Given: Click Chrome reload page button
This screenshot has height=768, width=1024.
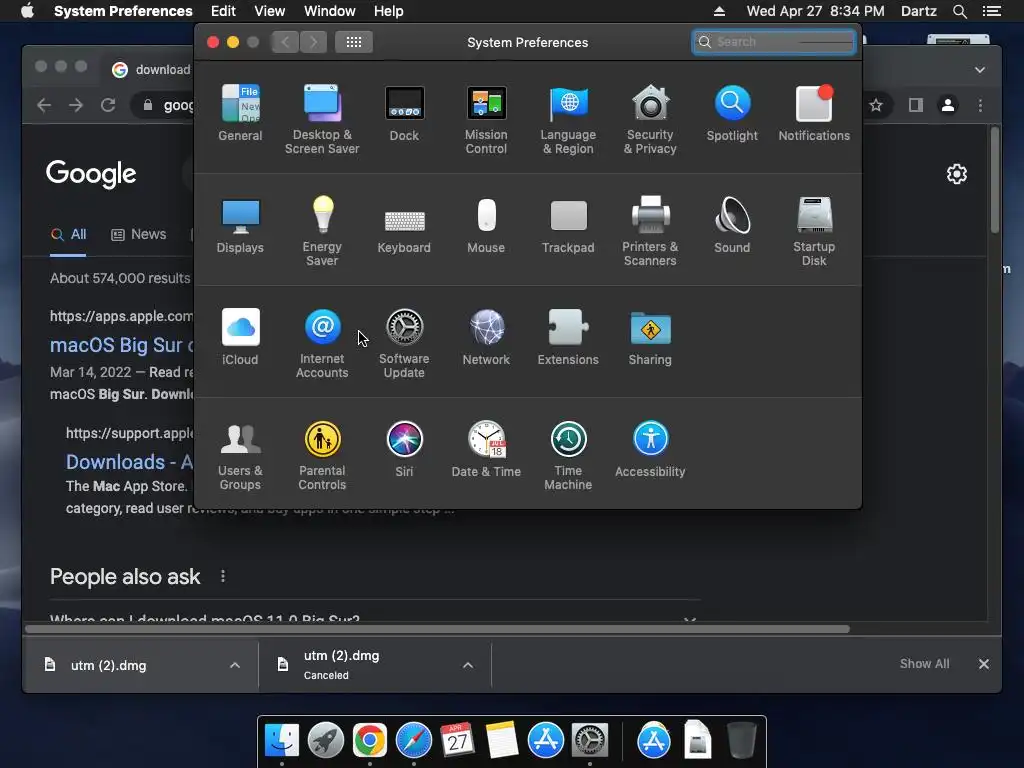Looking at the screenshot, I should pos(108,105).
